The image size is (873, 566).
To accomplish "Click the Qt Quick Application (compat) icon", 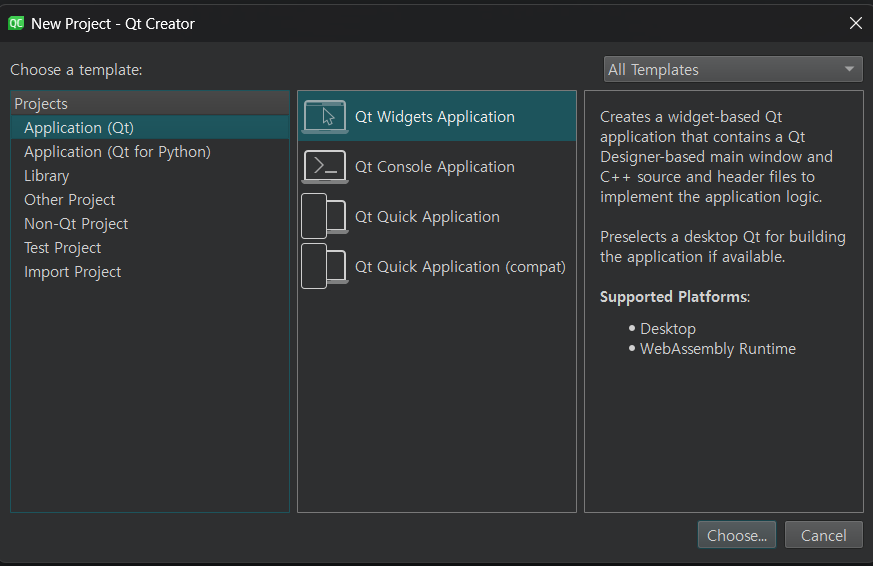I will point(325,267).
